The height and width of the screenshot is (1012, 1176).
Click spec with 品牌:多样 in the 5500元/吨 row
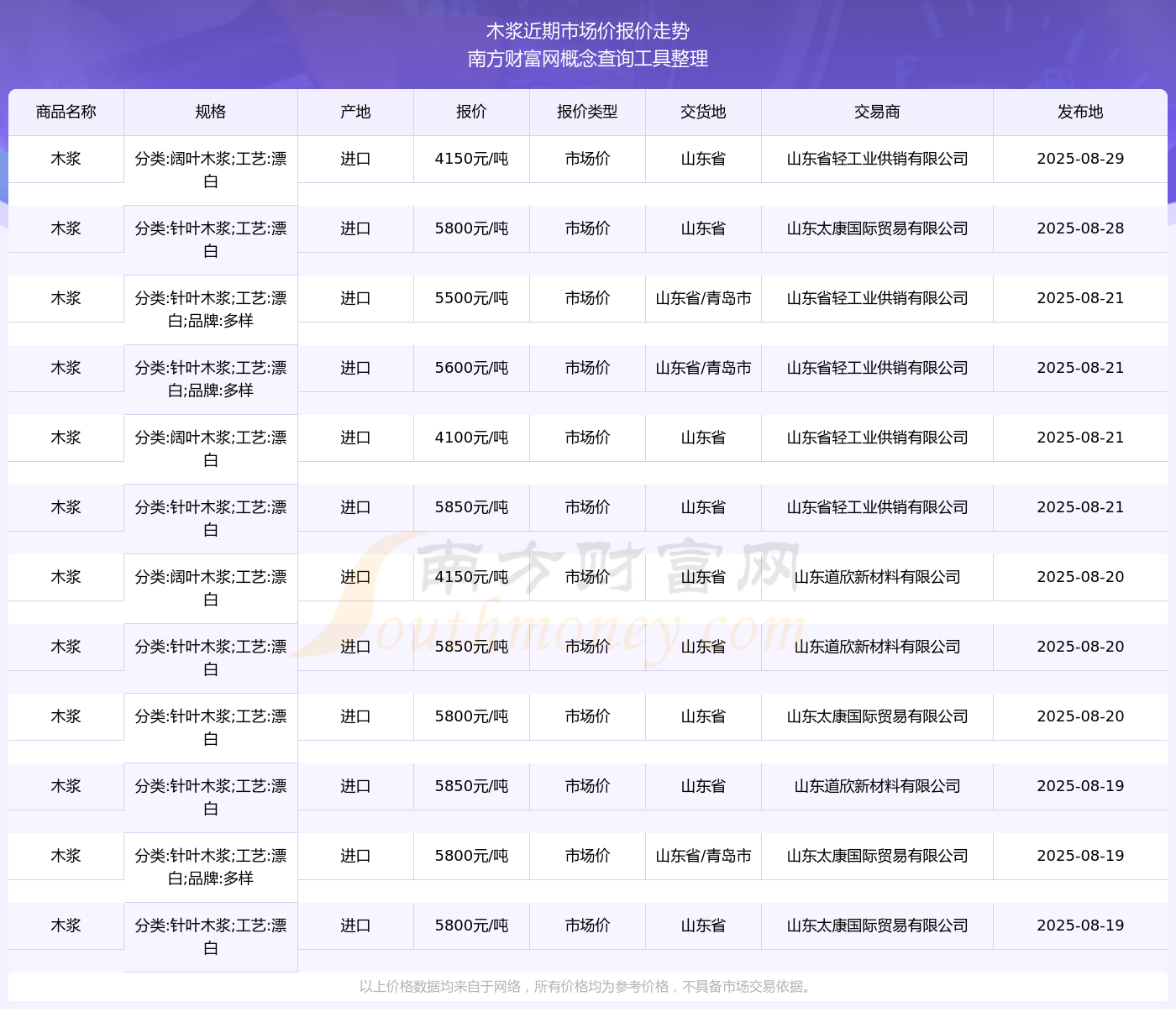coord(211,310)
